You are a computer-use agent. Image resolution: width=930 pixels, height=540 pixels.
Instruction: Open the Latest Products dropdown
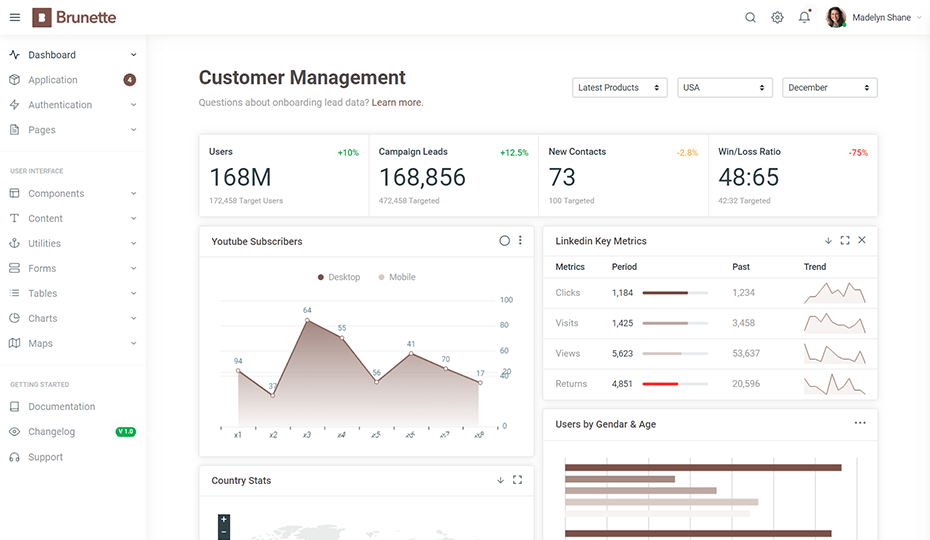click(x=619, y=87)
